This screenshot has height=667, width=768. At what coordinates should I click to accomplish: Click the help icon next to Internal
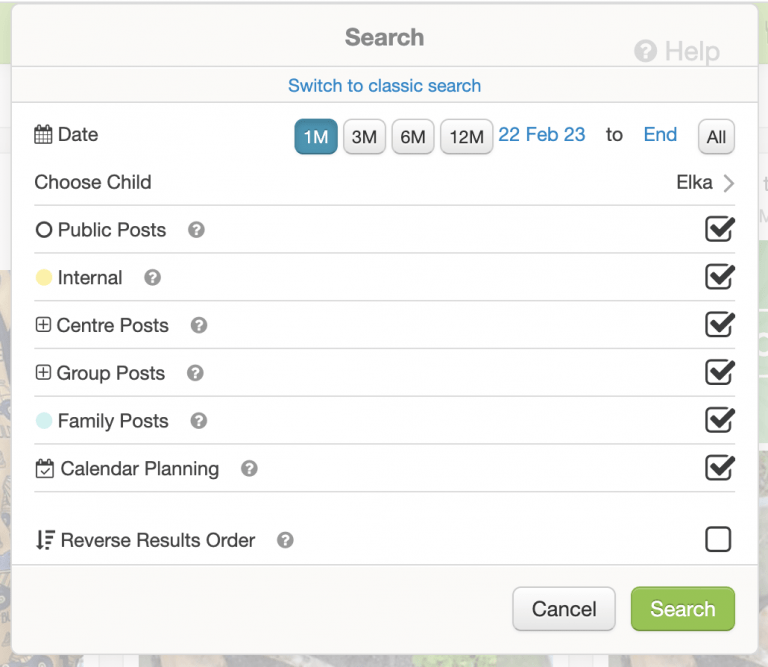(152, 278)
